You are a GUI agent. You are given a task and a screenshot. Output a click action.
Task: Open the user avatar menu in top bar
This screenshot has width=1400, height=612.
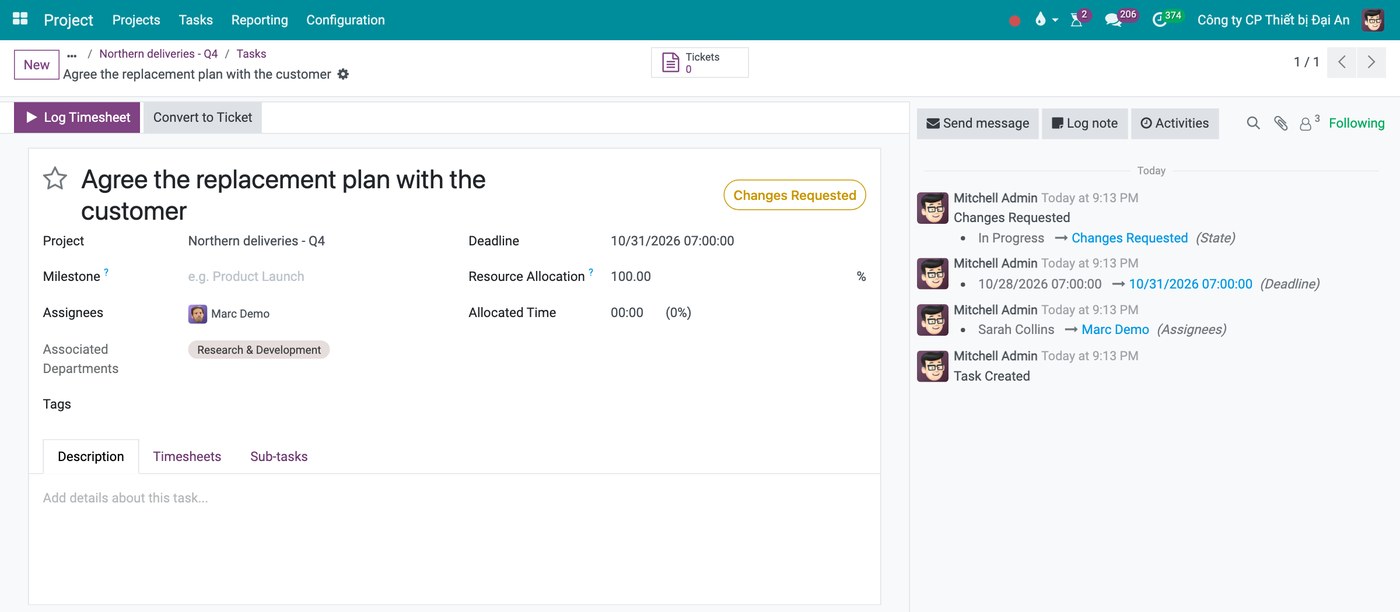point(1373,20)
